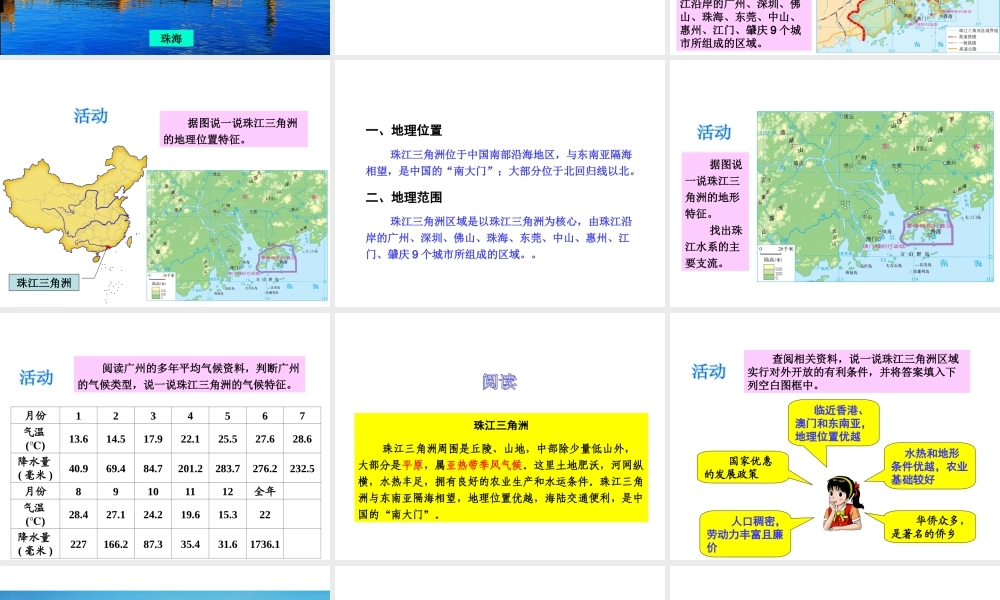Click table cell 15.3

pyautogui.click(x=228, y=514)
